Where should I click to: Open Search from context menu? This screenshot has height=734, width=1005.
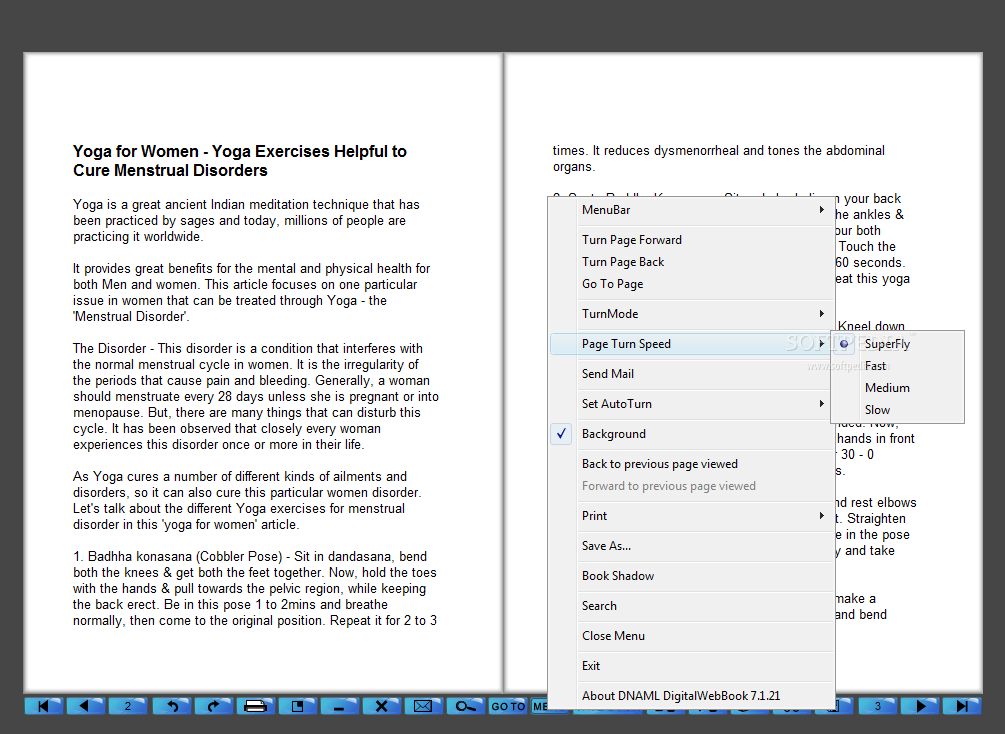click(x=692, y=606)
